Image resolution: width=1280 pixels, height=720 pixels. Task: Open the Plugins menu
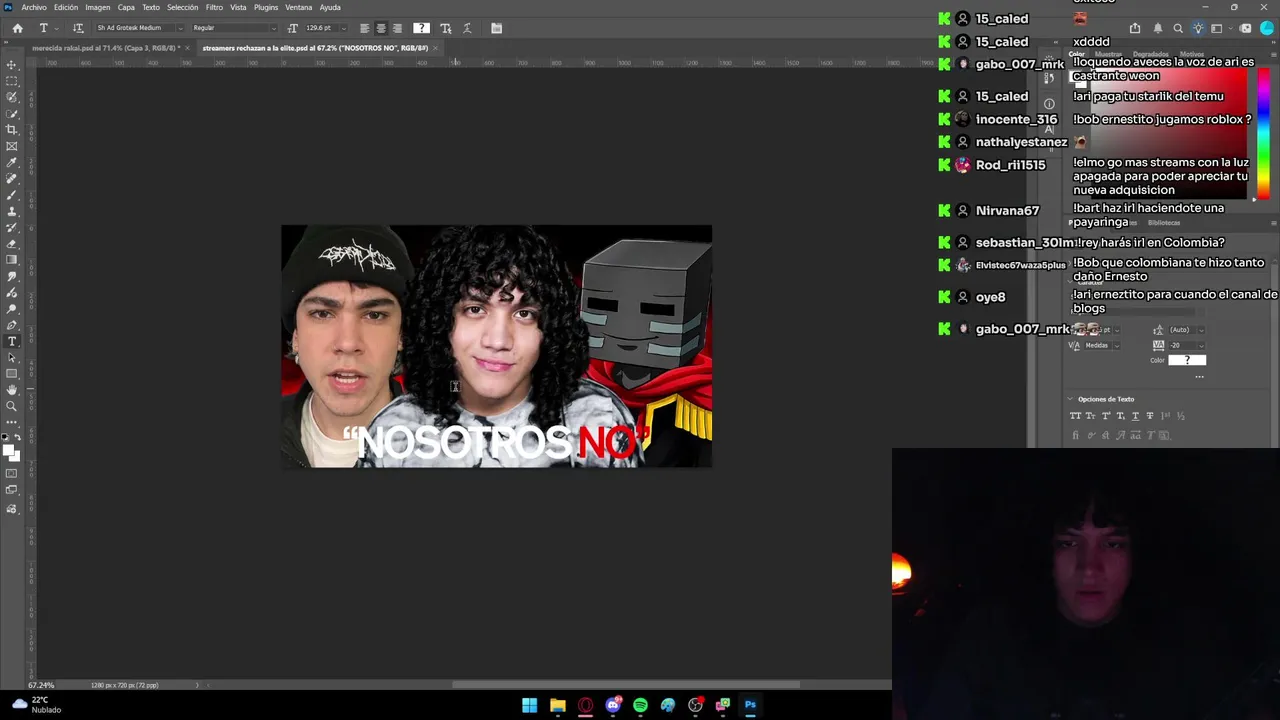point(266,7)
